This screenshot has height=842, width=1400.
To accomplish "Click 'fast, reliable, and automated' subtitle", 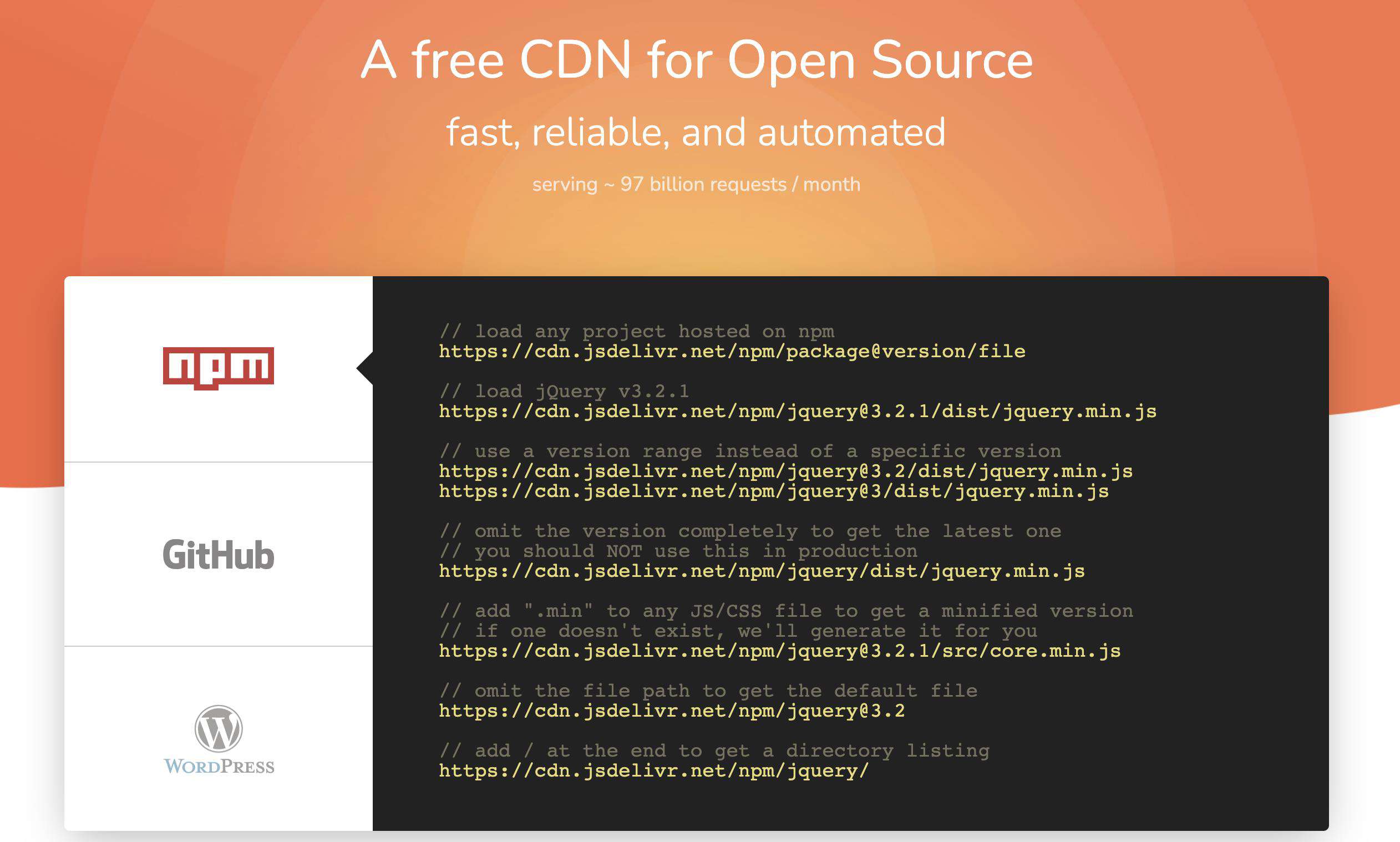I will point(696,132).
